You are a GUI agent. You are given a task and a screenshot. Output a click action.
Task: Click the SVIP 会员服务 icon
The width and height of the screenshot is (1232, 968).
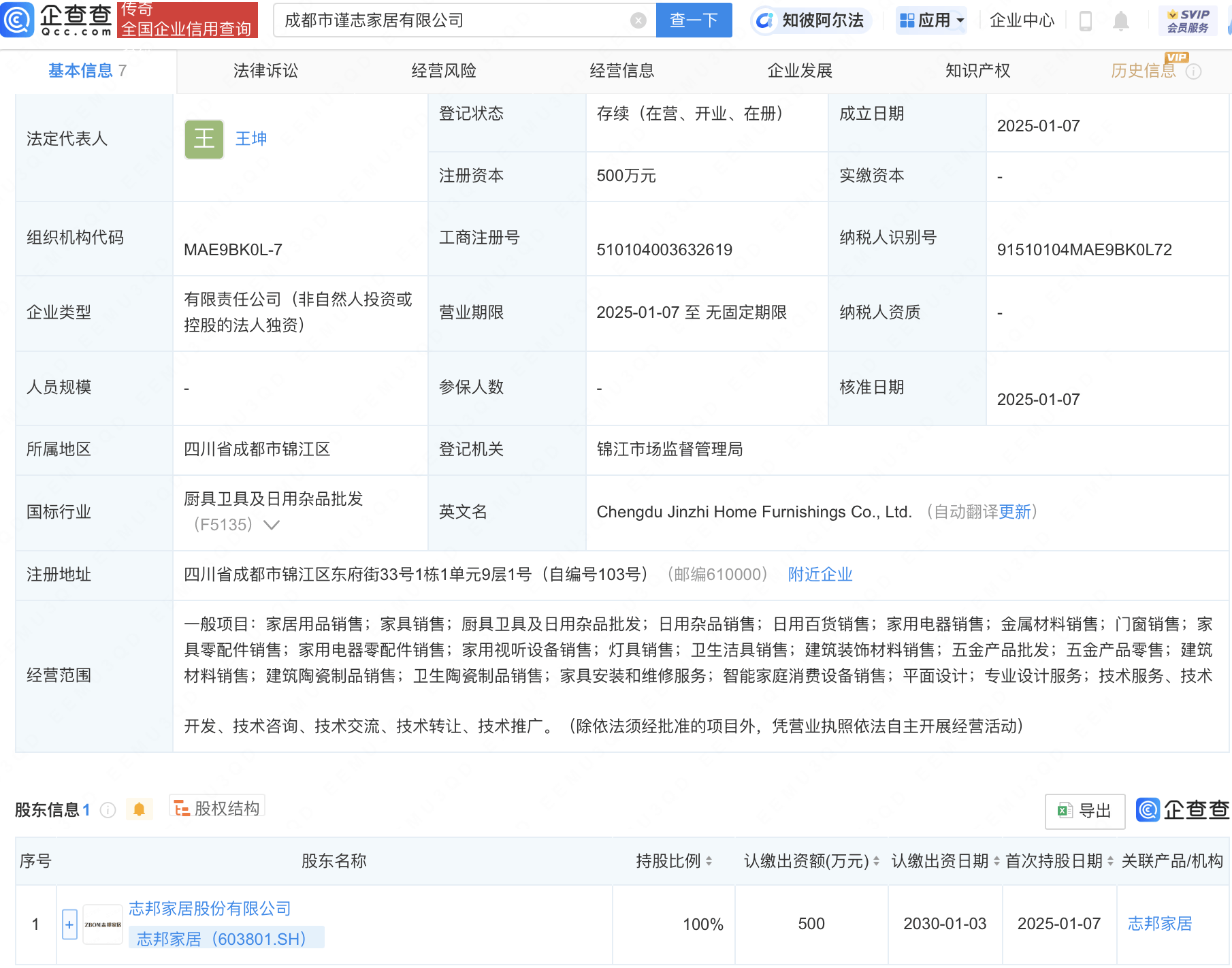click(1187, 20)
